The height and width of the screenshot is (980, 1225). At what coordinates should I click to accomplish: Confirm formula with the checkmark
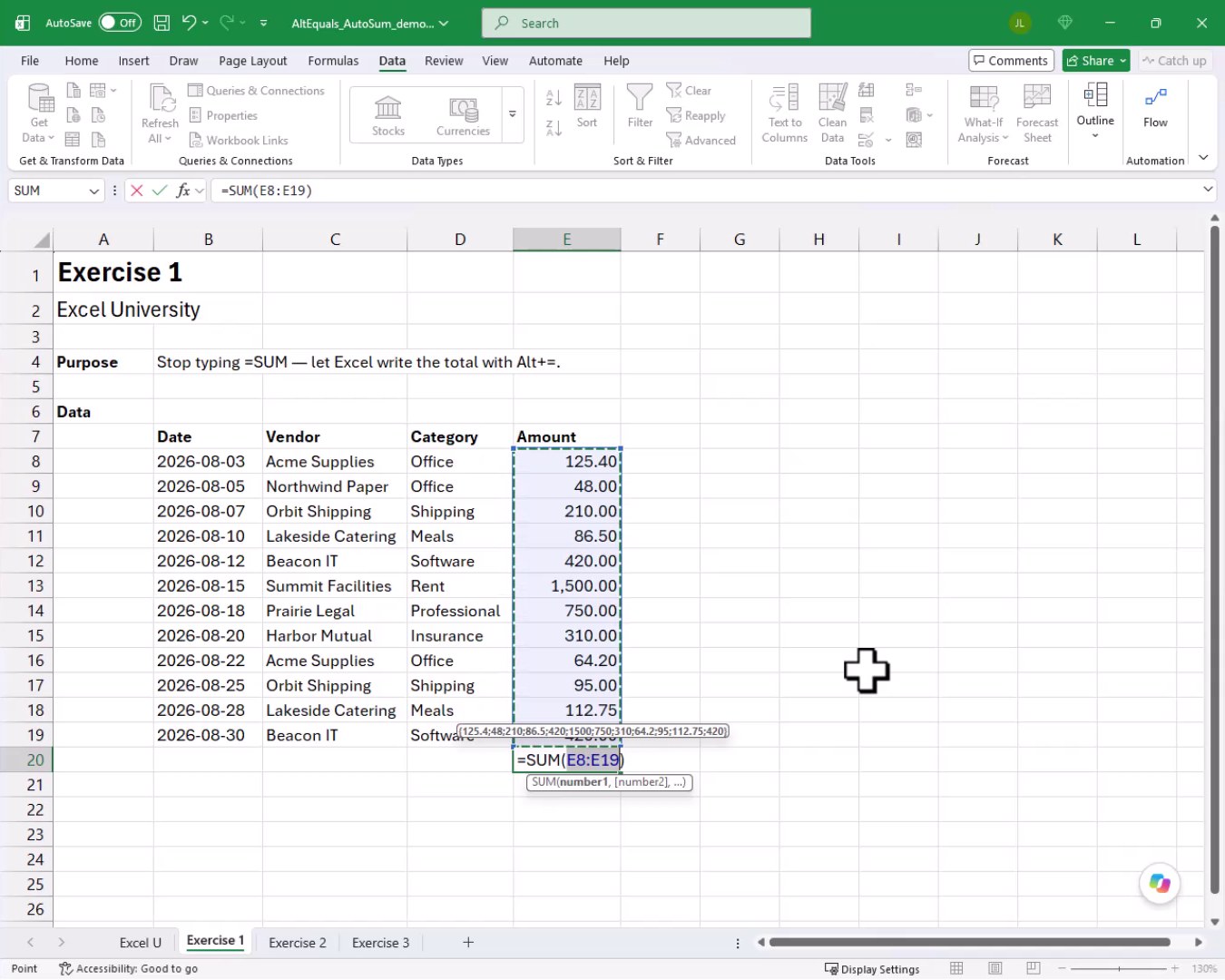160,191
